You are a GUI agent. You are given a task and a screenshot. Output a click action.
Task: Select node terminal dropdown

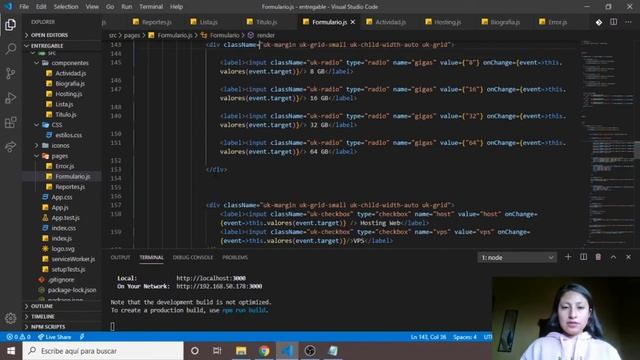click(x=517, y=258)
